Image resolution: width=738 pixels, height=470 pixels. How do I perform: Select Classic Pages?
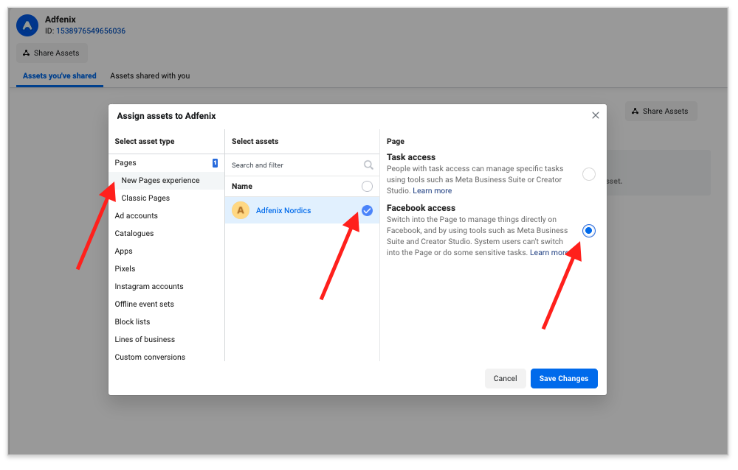tap(166, 198)
